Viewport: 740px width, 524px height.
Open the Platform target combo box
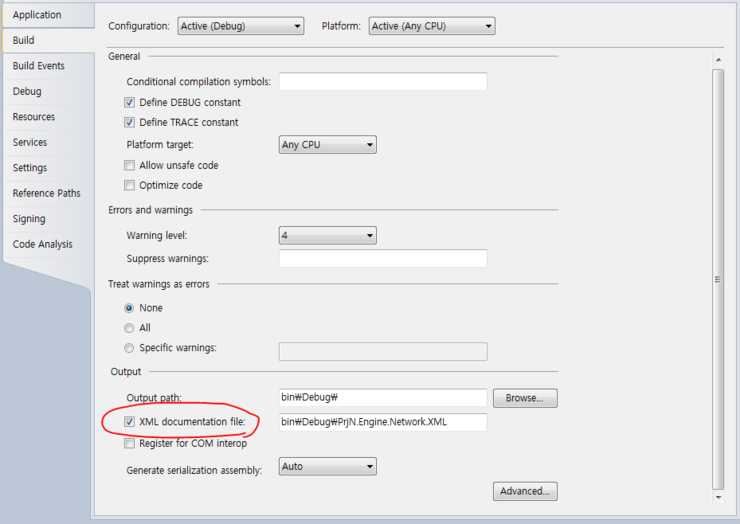point(327,145)
